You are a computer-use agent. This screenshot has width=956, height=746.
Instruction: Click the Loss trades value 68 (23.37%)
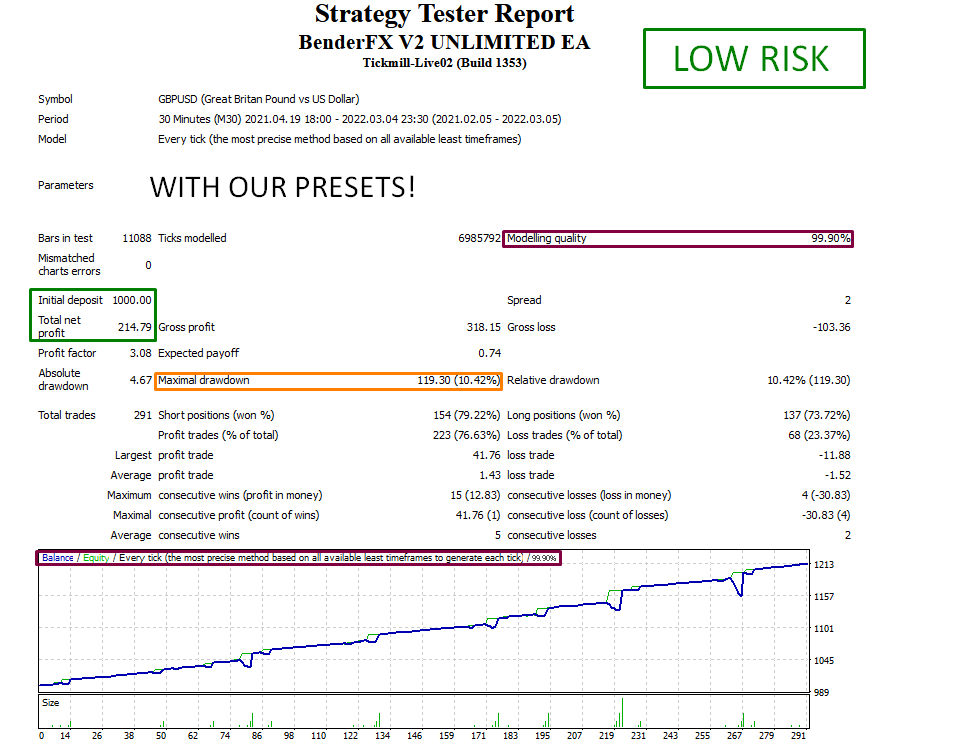coord(819,435)
